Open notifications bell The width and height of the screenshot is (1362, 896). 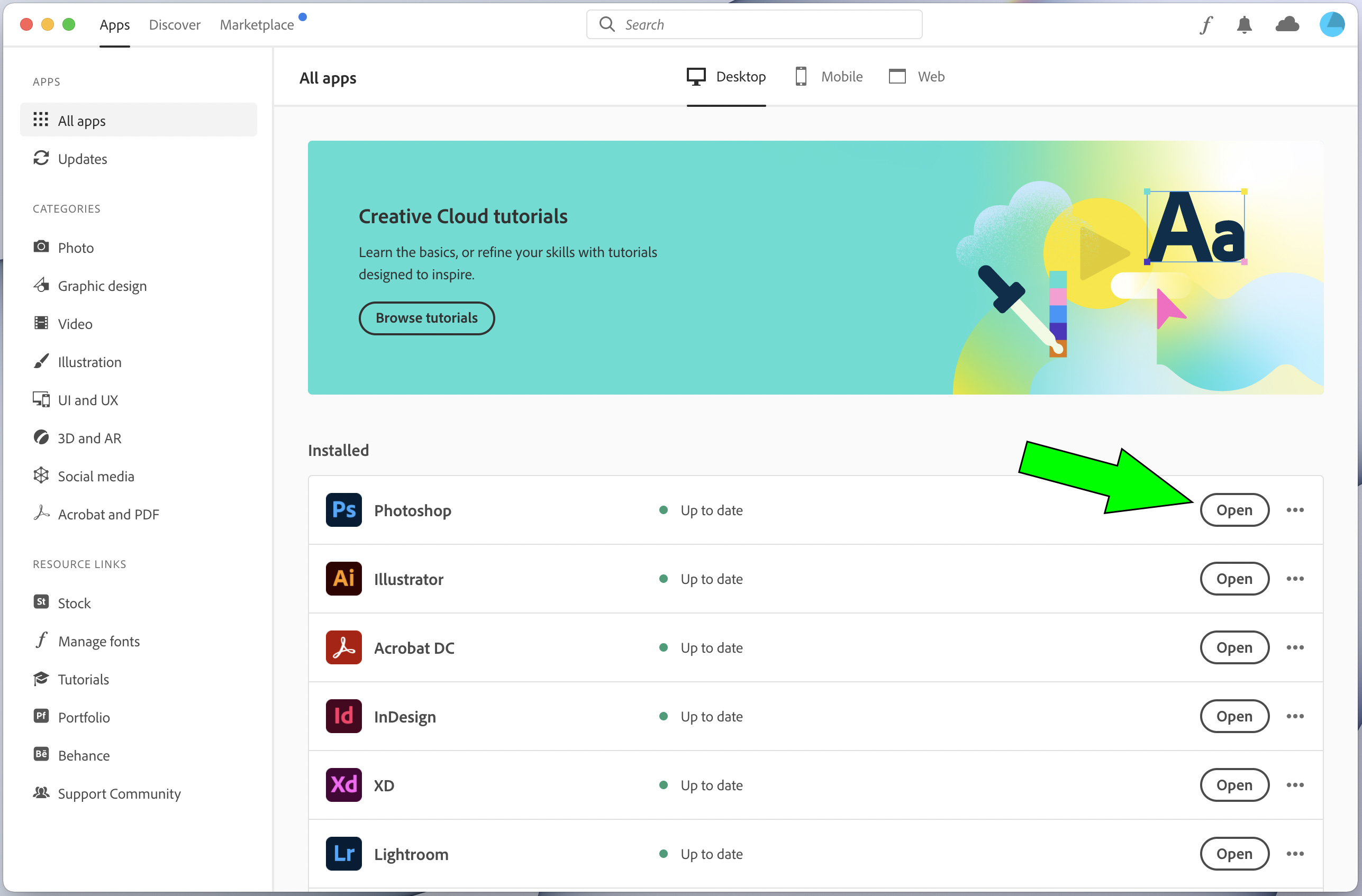coord(1244,25)
